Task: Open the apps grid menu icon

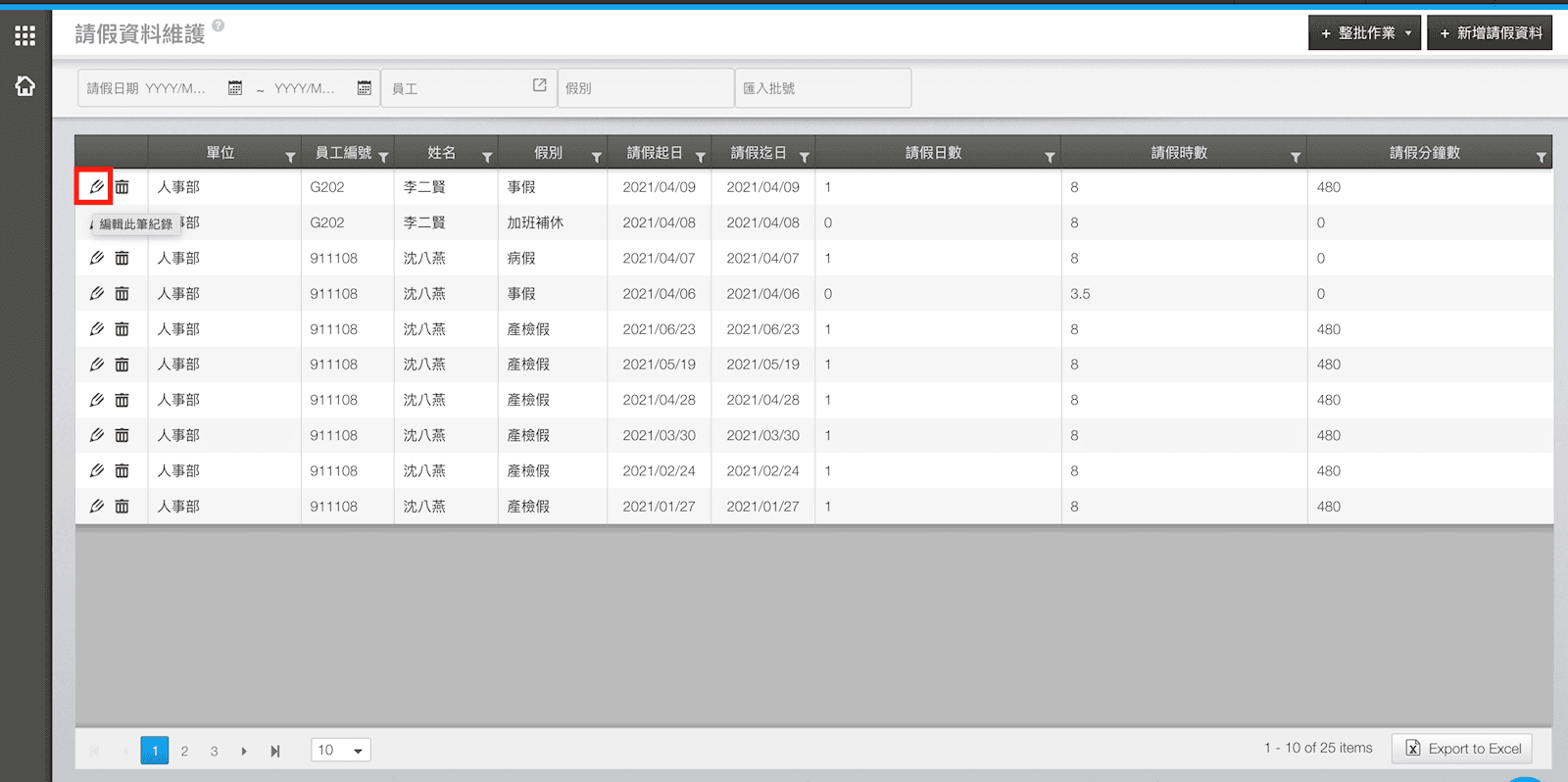Action: [25, 36]
